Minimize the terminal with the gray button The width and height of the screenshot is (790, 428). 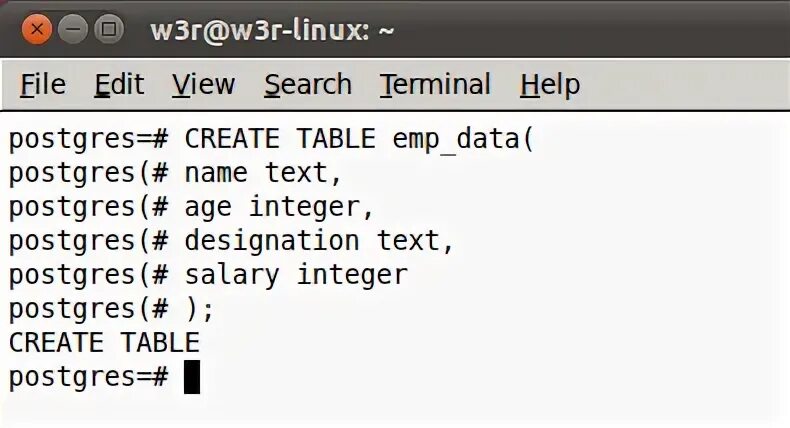73,29
